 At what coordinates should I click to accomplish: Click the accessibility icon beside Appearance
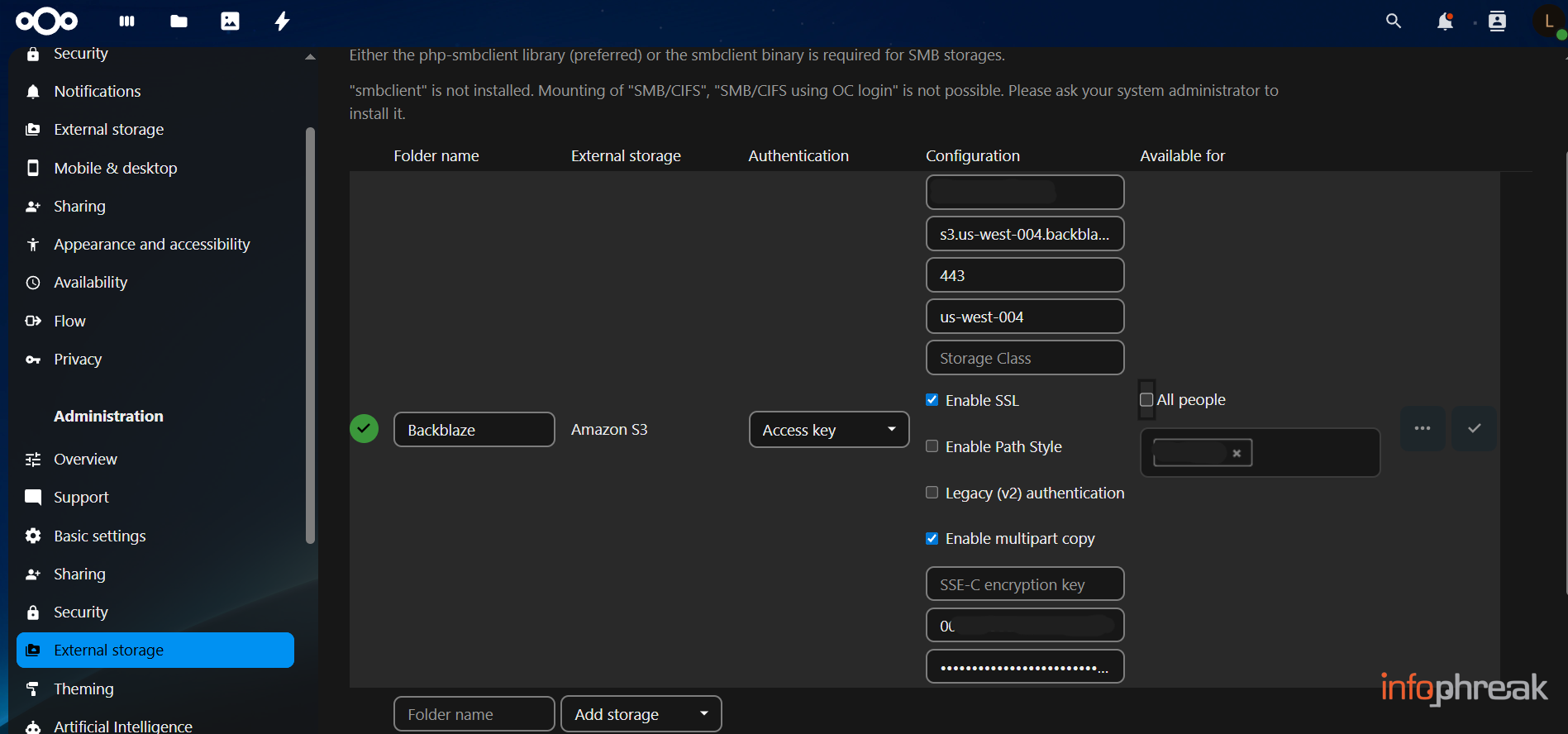33,245
